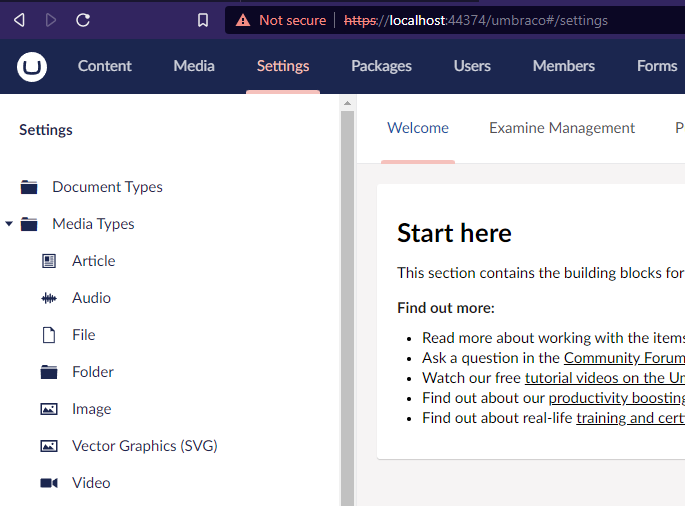
Task: Open the Packages section
Action: pos(381,66)
